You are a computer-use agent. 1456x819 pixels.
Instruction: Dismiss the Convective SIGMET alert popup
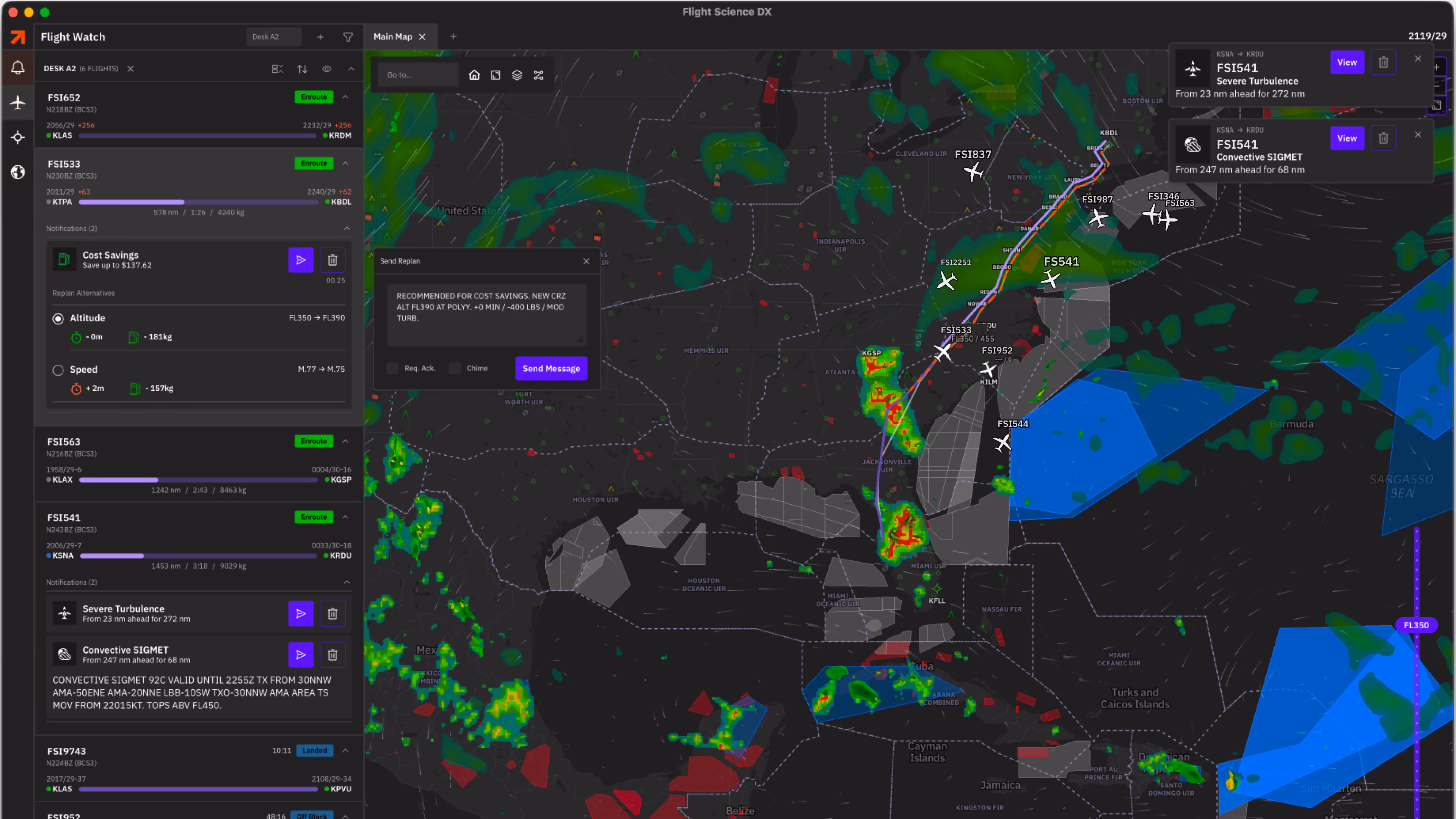tap(1418, 135)
